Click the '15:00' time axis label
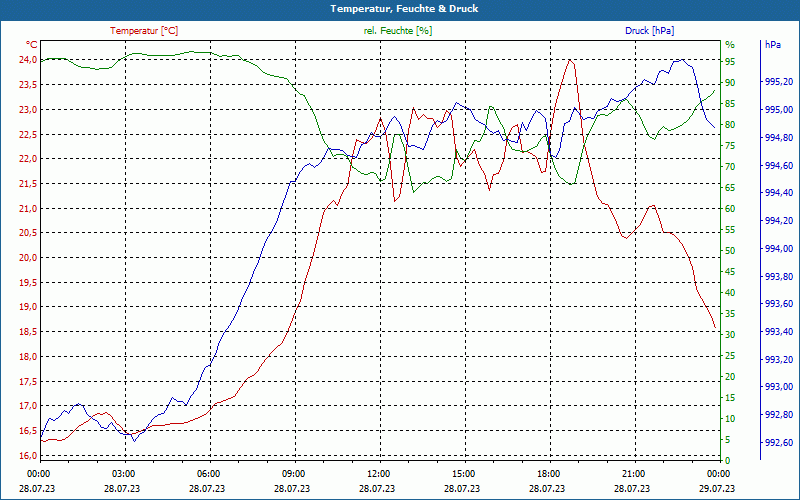This screenshot has width=800, height=500. [463, 474]
